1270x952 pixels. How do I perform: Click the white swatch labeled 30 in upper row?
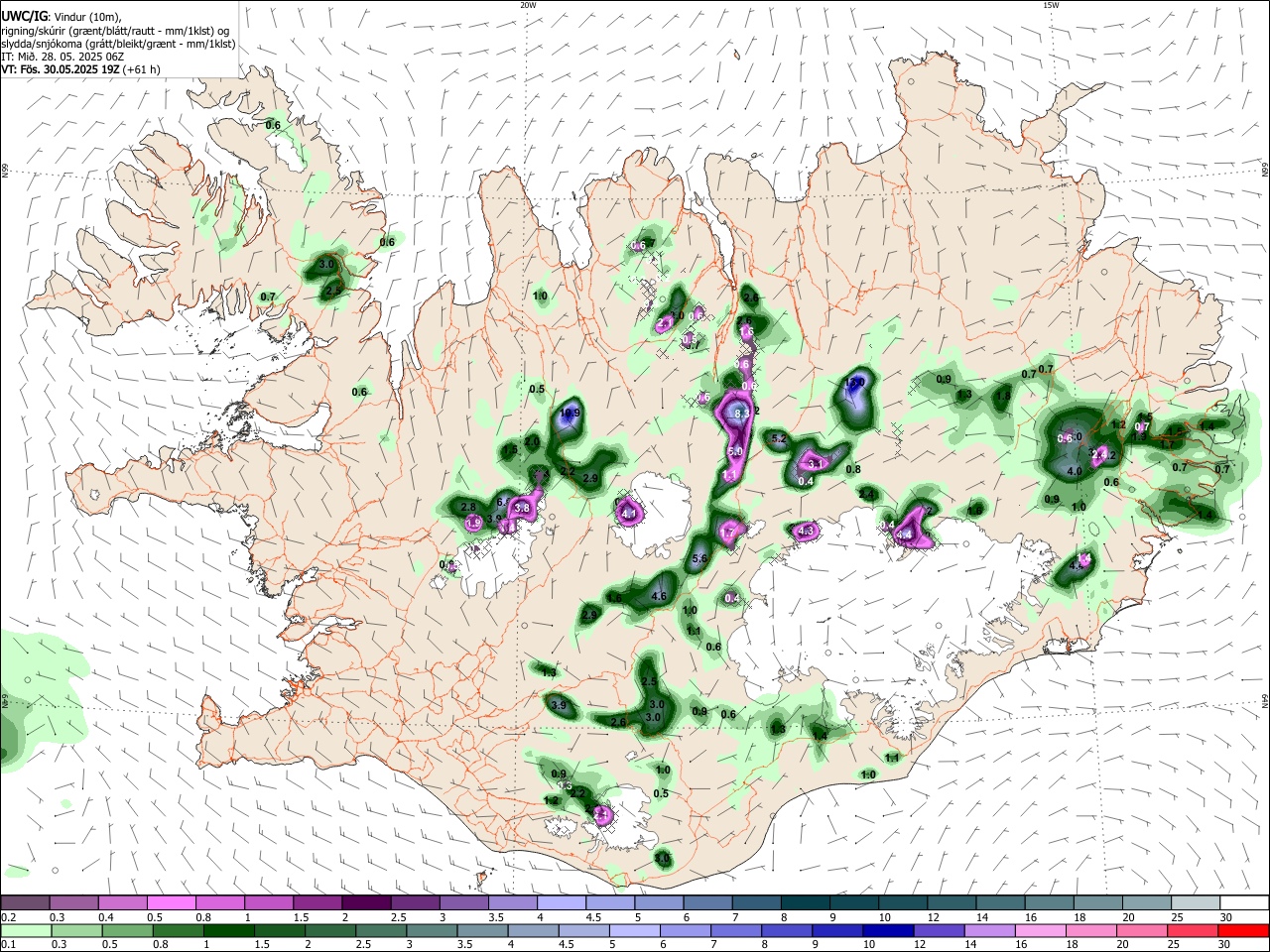click(1244, 902)
